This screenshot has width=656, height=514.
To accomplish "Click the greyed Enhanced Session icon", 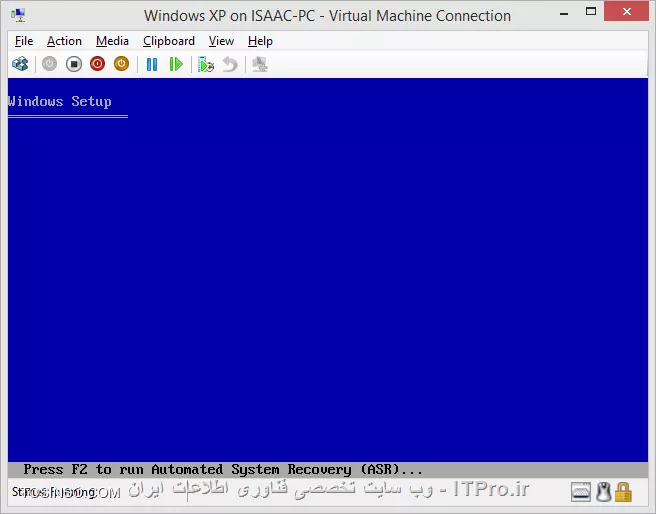I will tap(260, 64).
